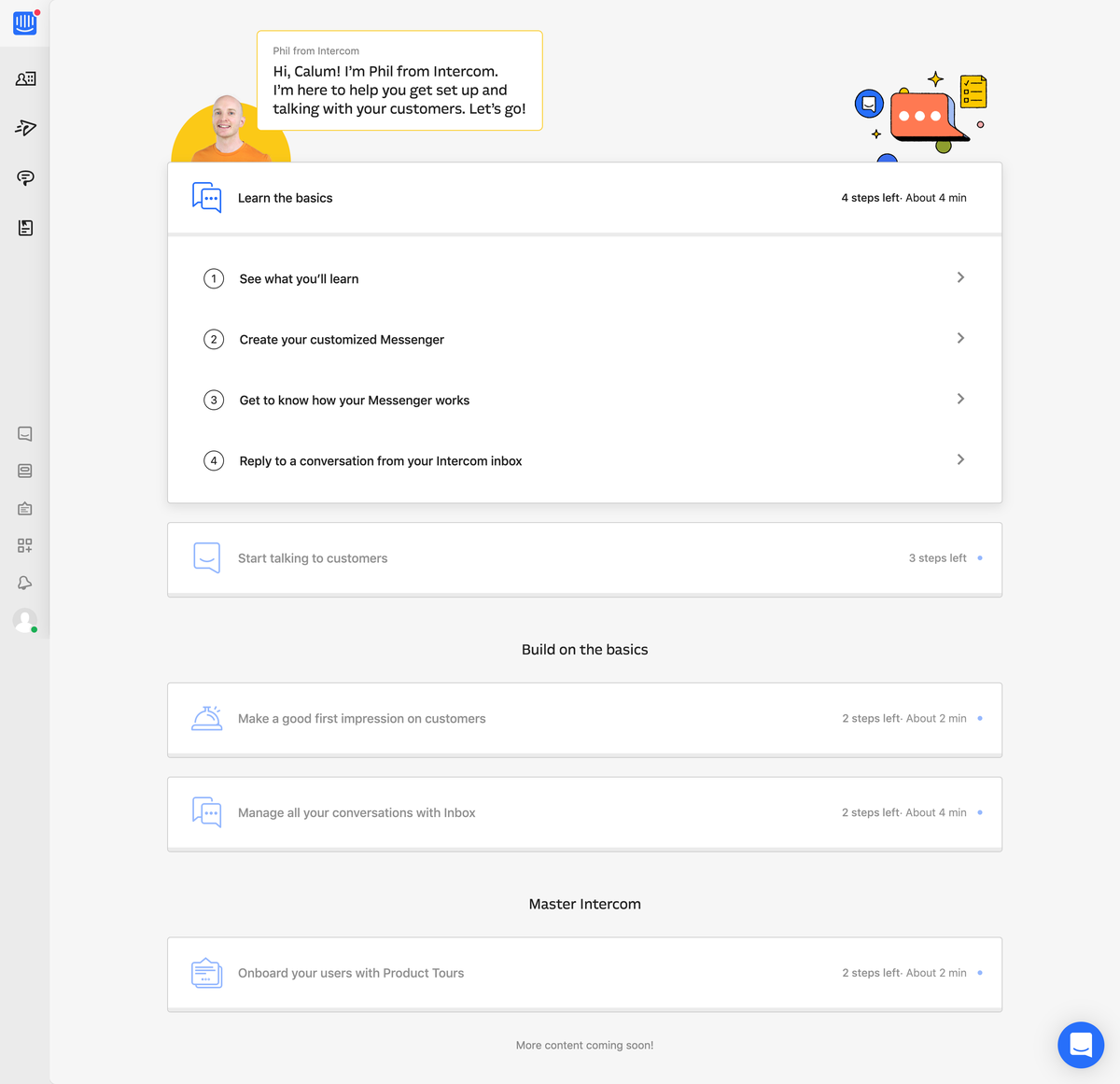This screenshot has height=1084, width=1120.
Task: Click Phil's welcome message bubble
Action: click(x=399, y=80)
